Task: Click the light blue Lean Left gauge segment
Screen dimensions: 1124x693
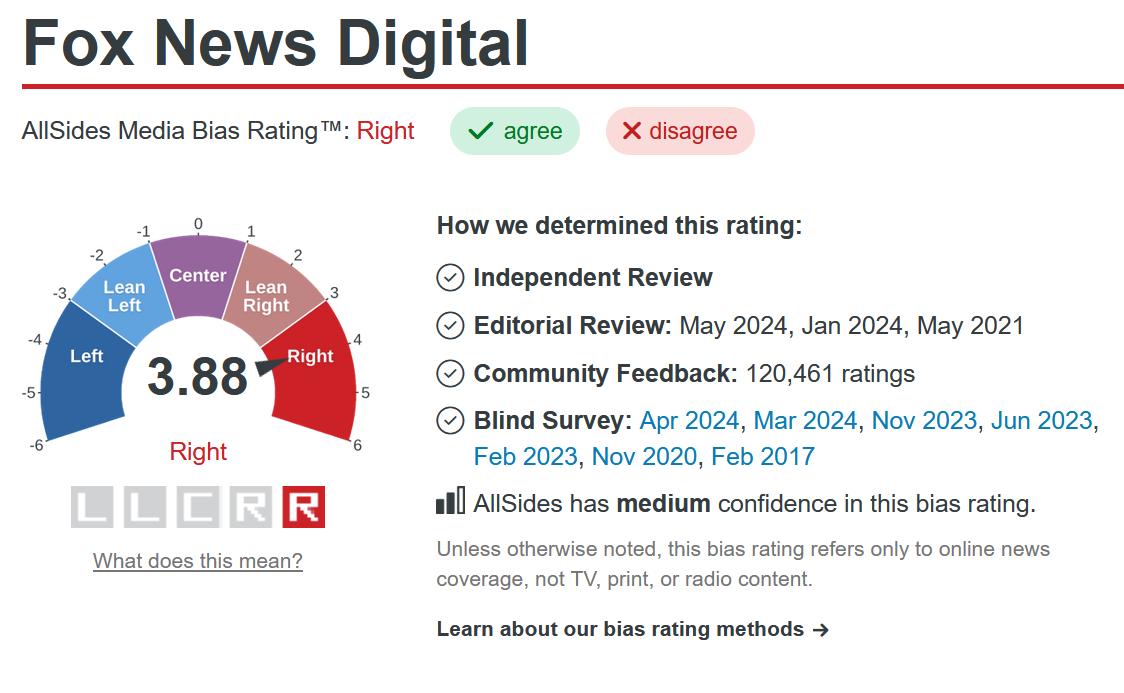Action: (125, 295)
